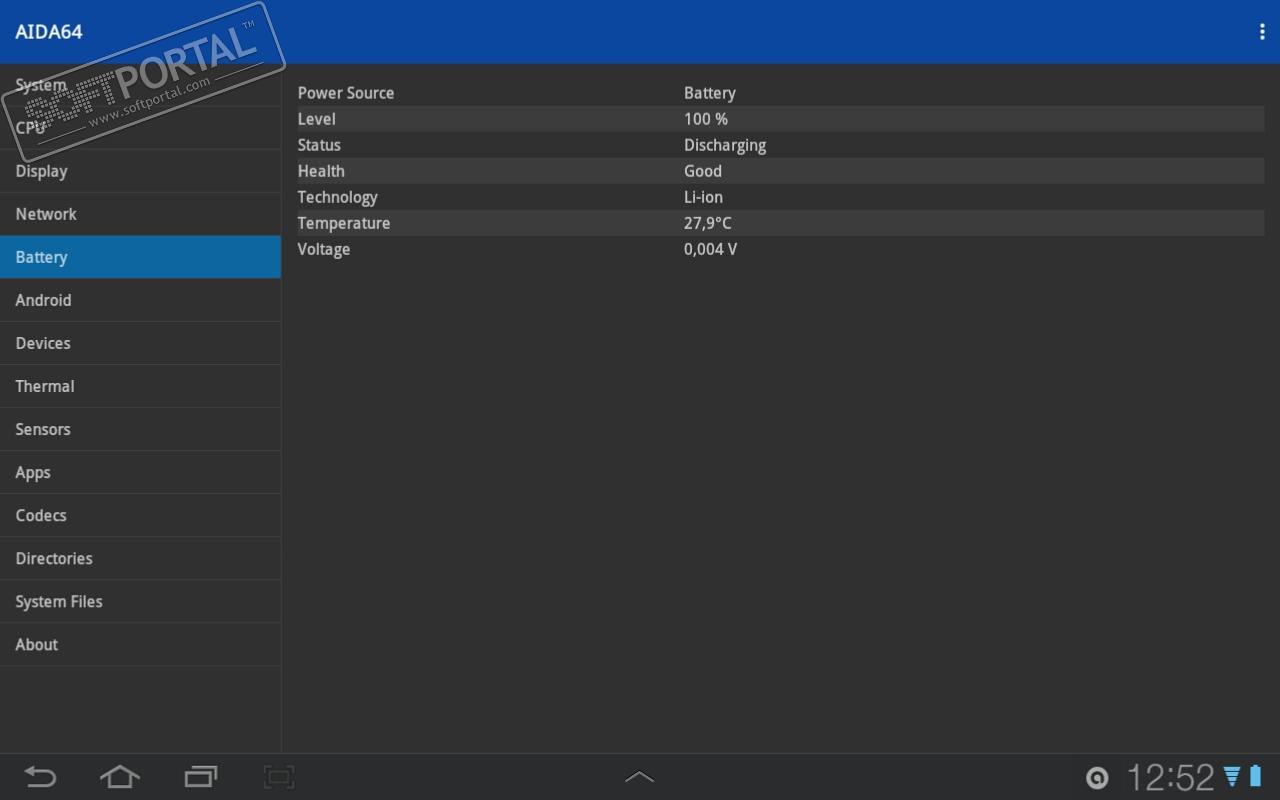Image resolution: width=1280 pixels, height=800 pixels.
Task: Select the Temperature label
Action: click(x=344, y=223)
